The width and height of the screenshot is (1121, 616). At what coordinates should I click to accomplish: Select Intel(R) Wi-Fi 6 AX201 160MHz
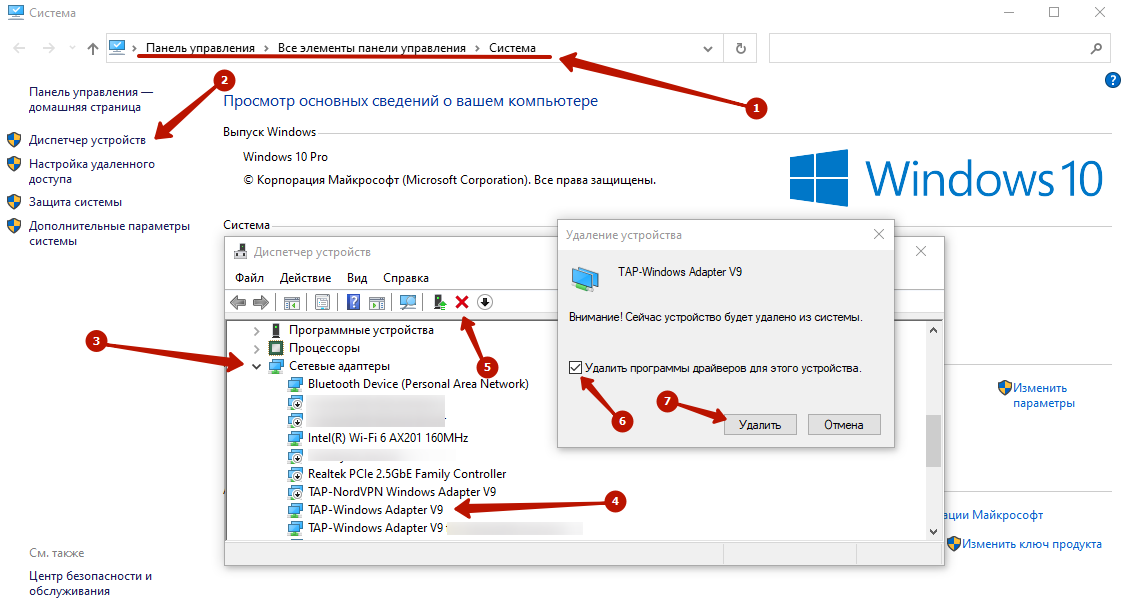point(388,437)
